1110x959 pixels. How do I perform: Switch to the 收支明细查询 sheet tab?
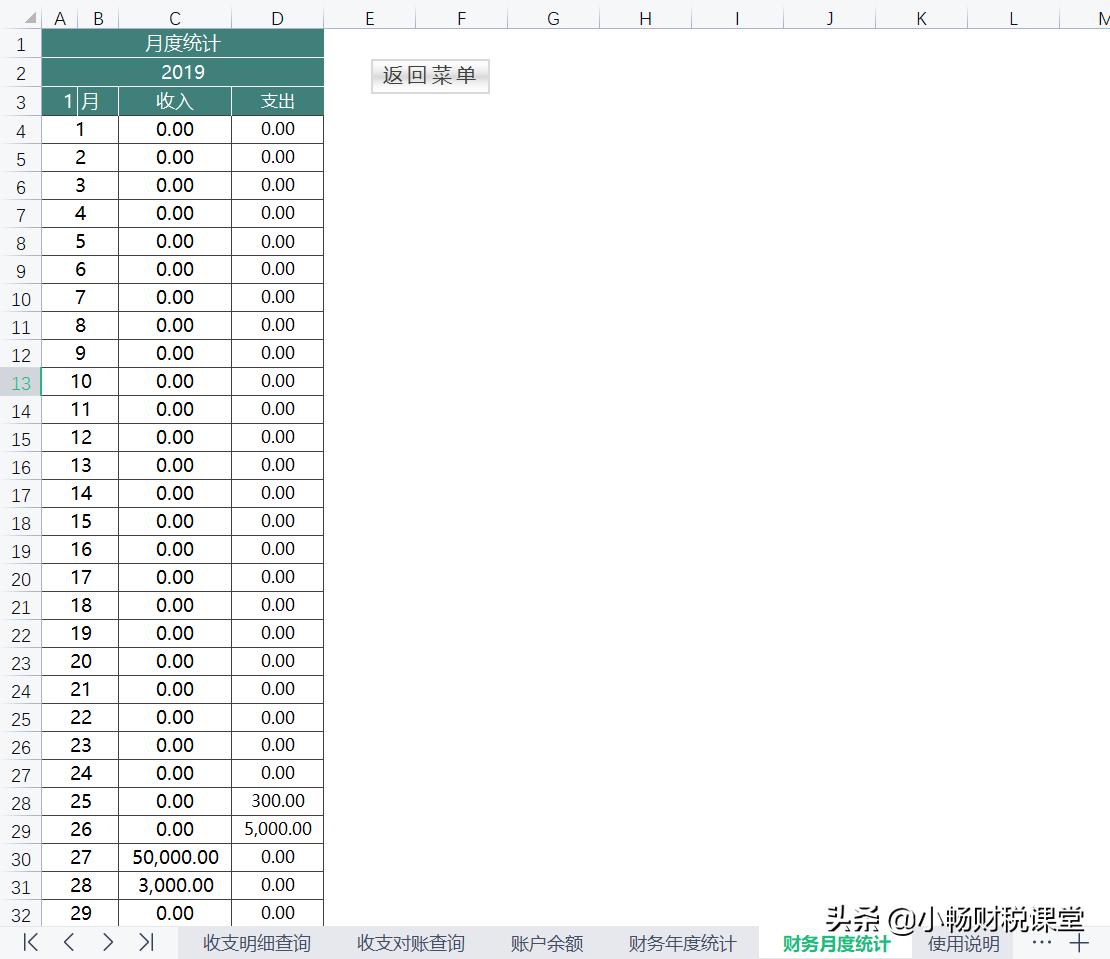pyautogui.click(x=255, y=942)
